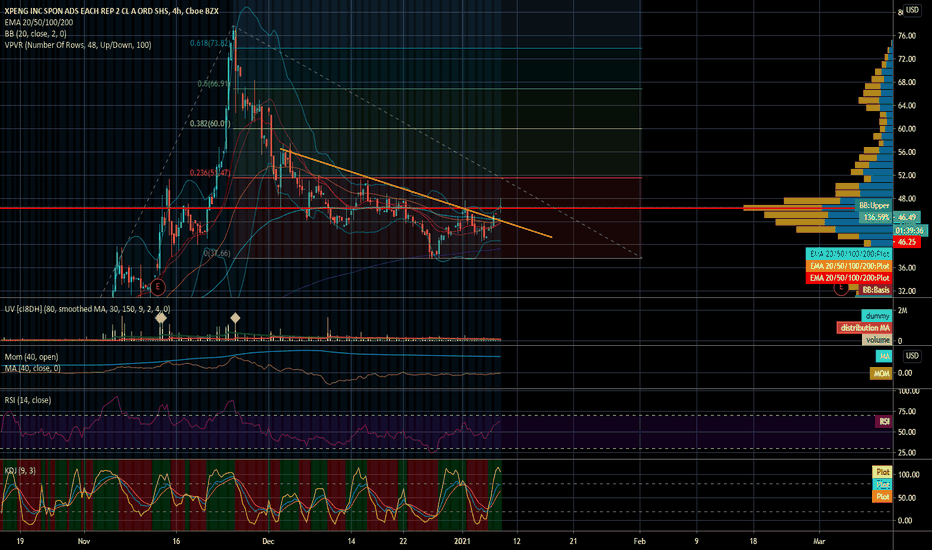
Task: Click the Nov label on time axis
Action: (x=84, y=541)
